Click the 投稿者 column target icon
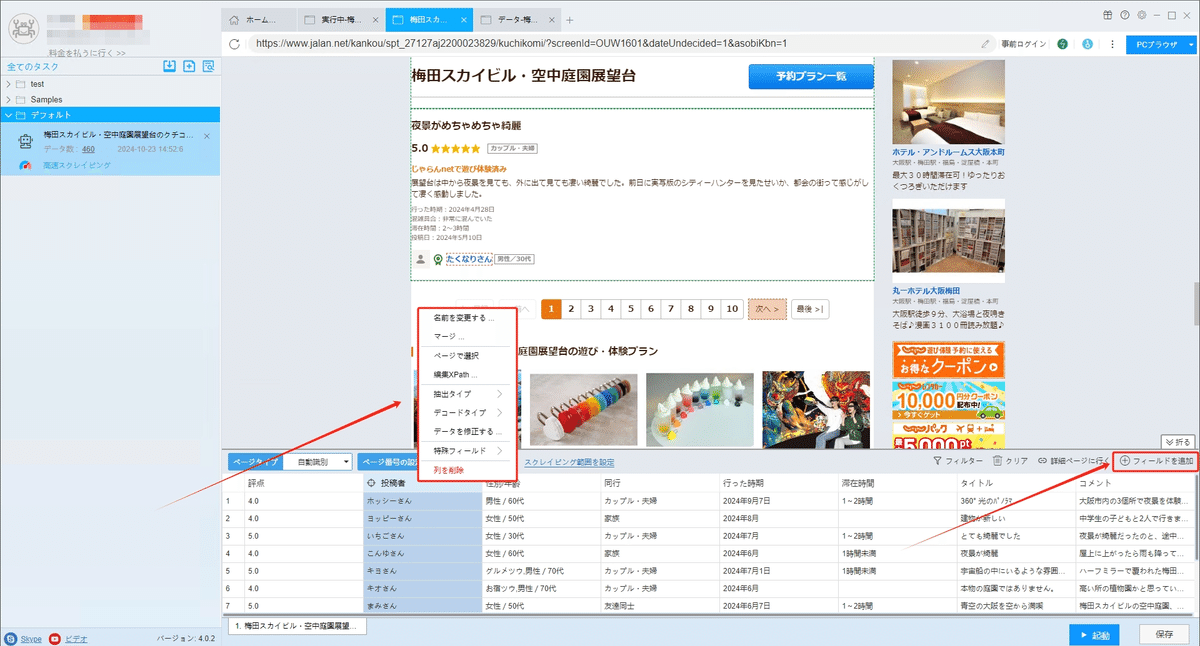This screenshot has height=646, width=1200. (373, 483)
